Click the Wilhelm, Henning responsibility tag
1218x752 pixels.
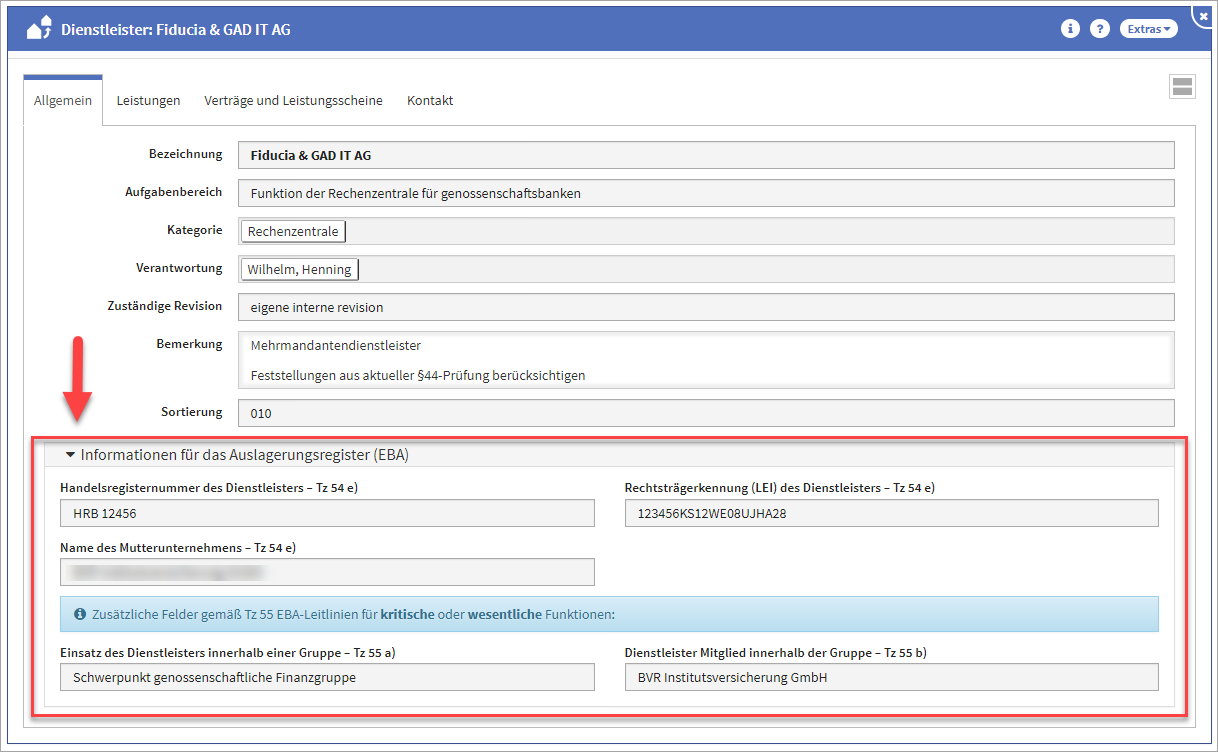tap(299, 270)
